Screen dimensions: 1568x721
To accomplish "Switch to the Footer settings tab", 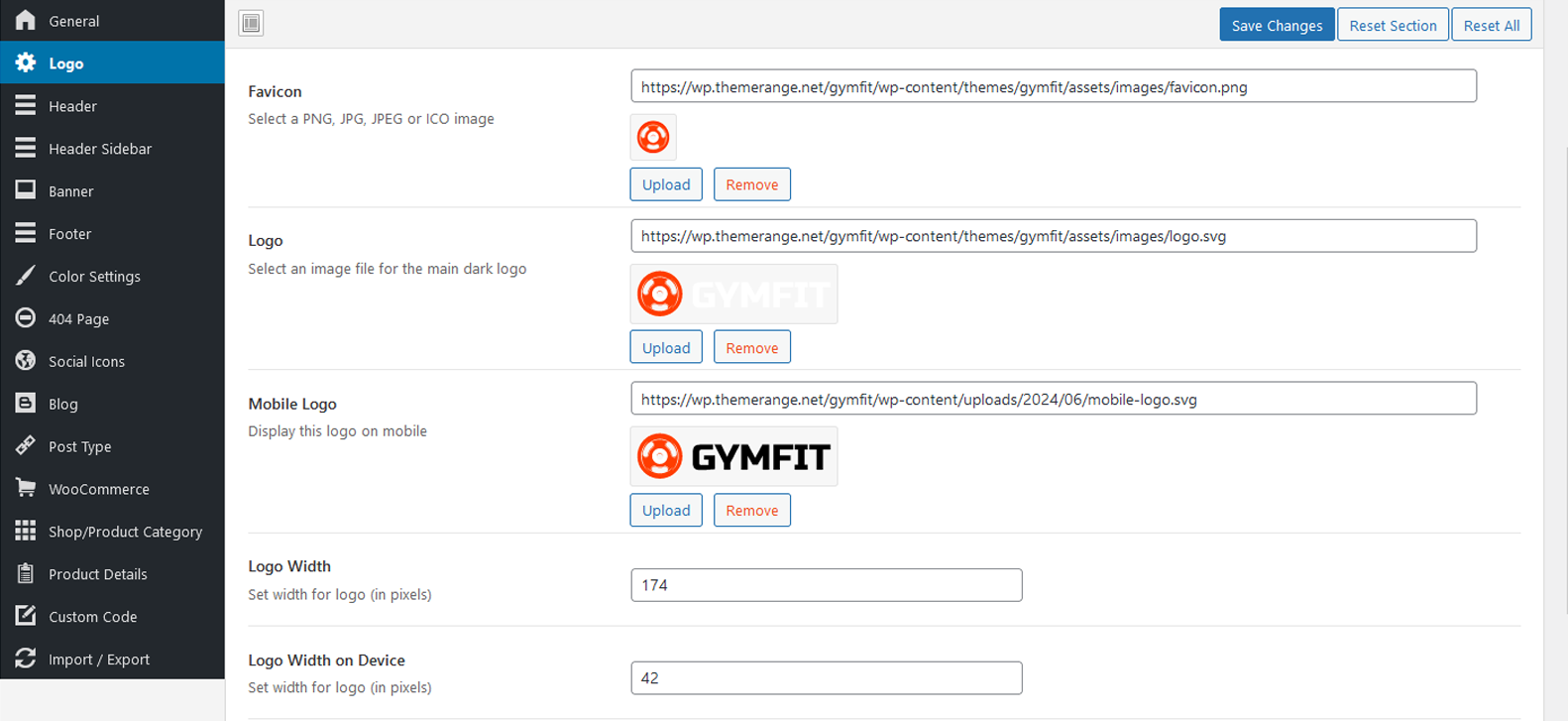I will [x=69, y=234].
